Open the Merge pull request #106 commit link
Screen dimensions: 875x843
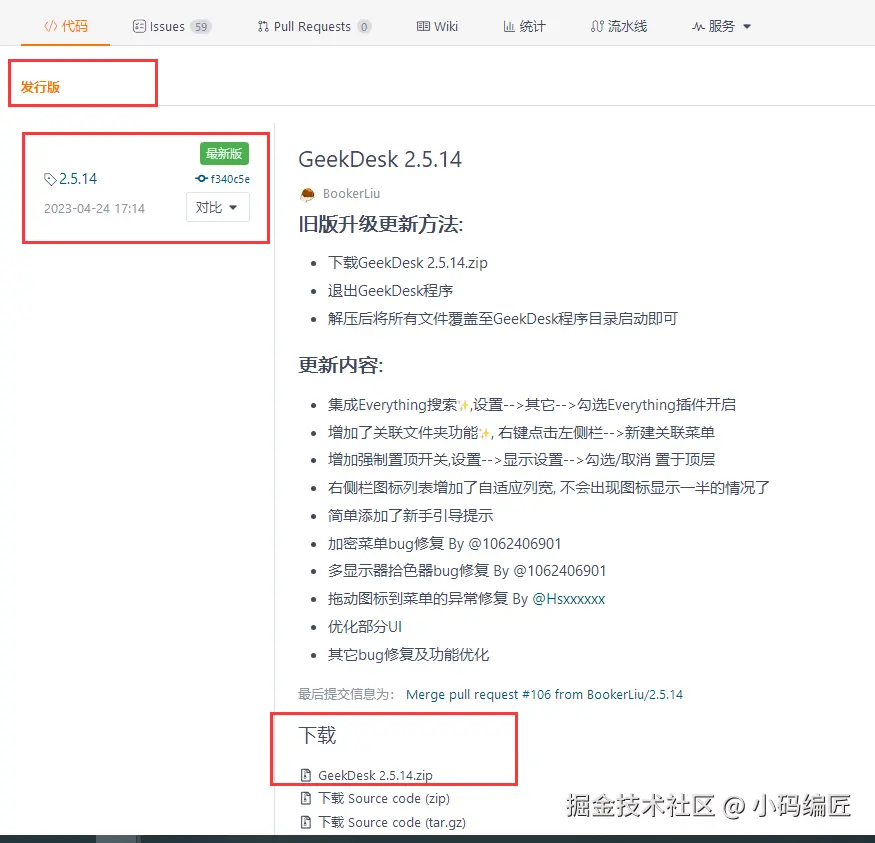(544, 695)
